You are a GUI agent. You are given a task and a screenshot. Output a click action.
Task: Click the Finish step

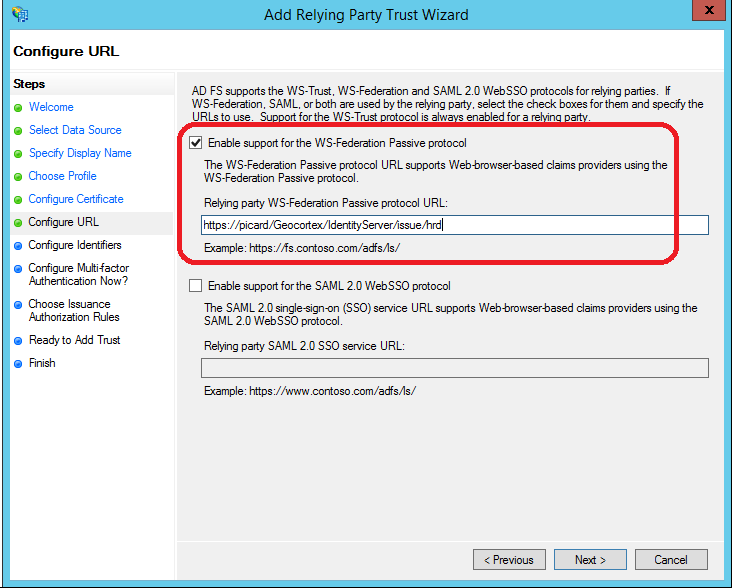(42, 363)
